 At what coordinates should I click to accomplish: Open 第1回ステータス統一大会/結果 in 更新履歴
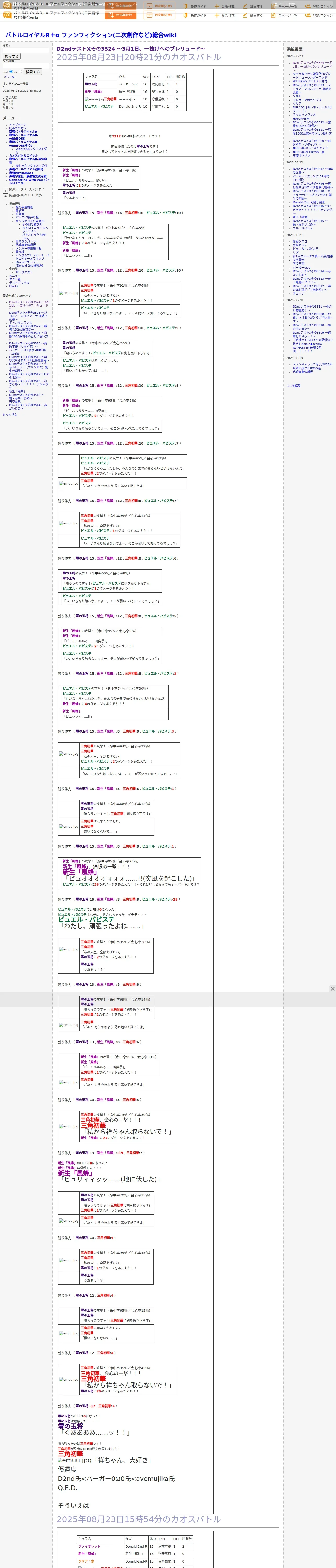pos(313,256)
